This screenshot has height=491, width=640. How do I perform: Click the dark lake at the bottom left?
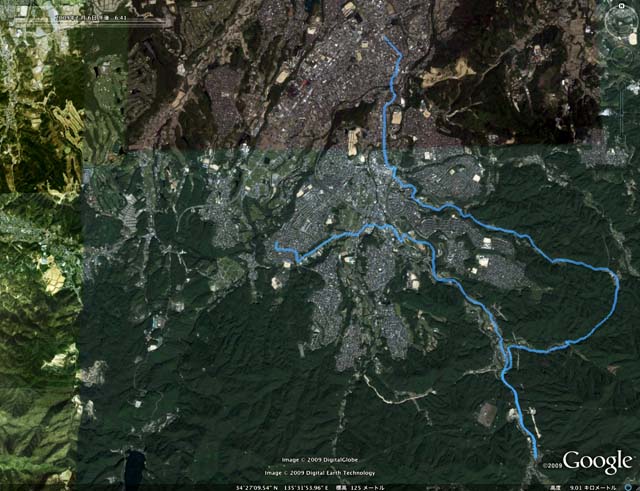pyautogui.click(x=134, y=467)
